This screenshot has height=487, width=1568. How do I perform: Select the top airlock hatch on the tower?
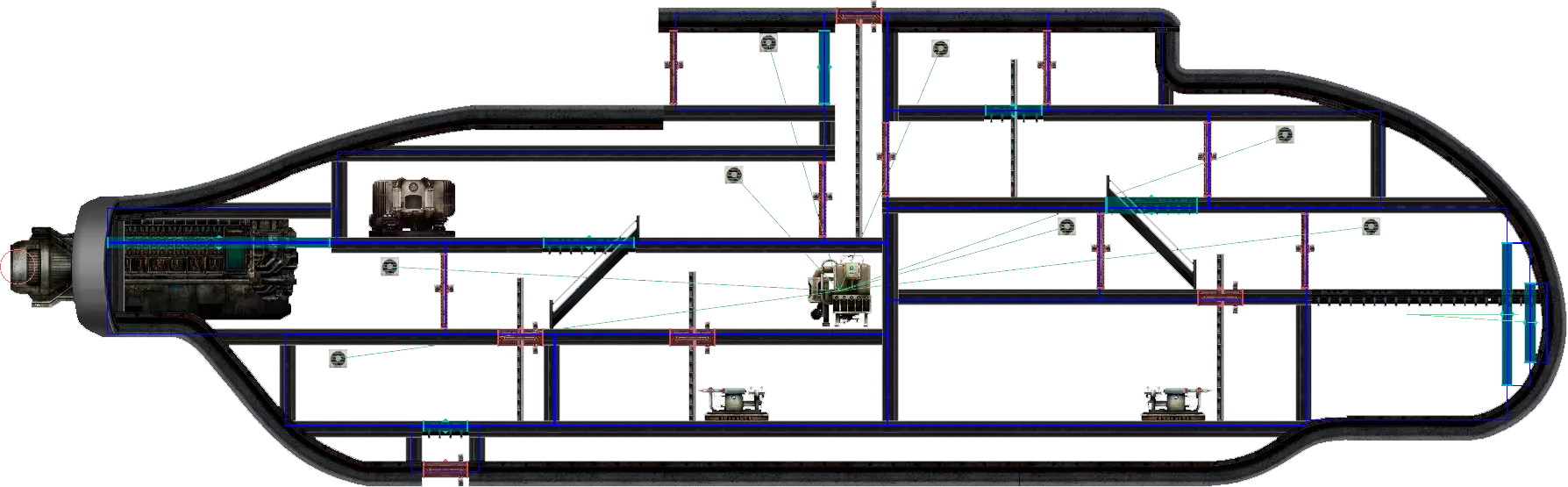tap(859, 17)
